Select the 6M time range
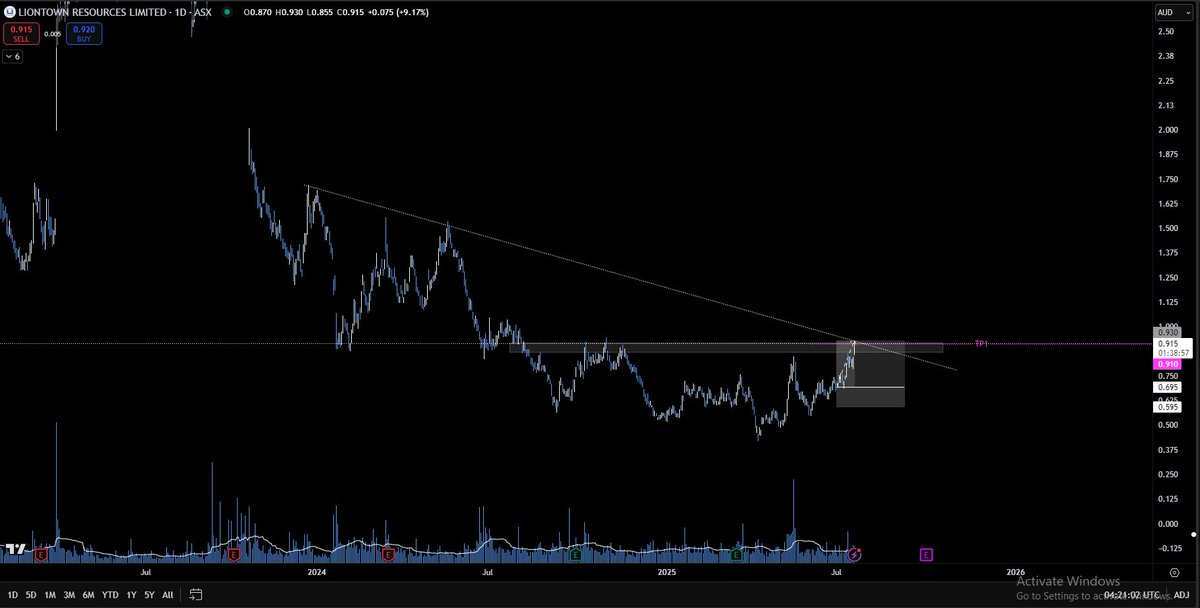 89,594
